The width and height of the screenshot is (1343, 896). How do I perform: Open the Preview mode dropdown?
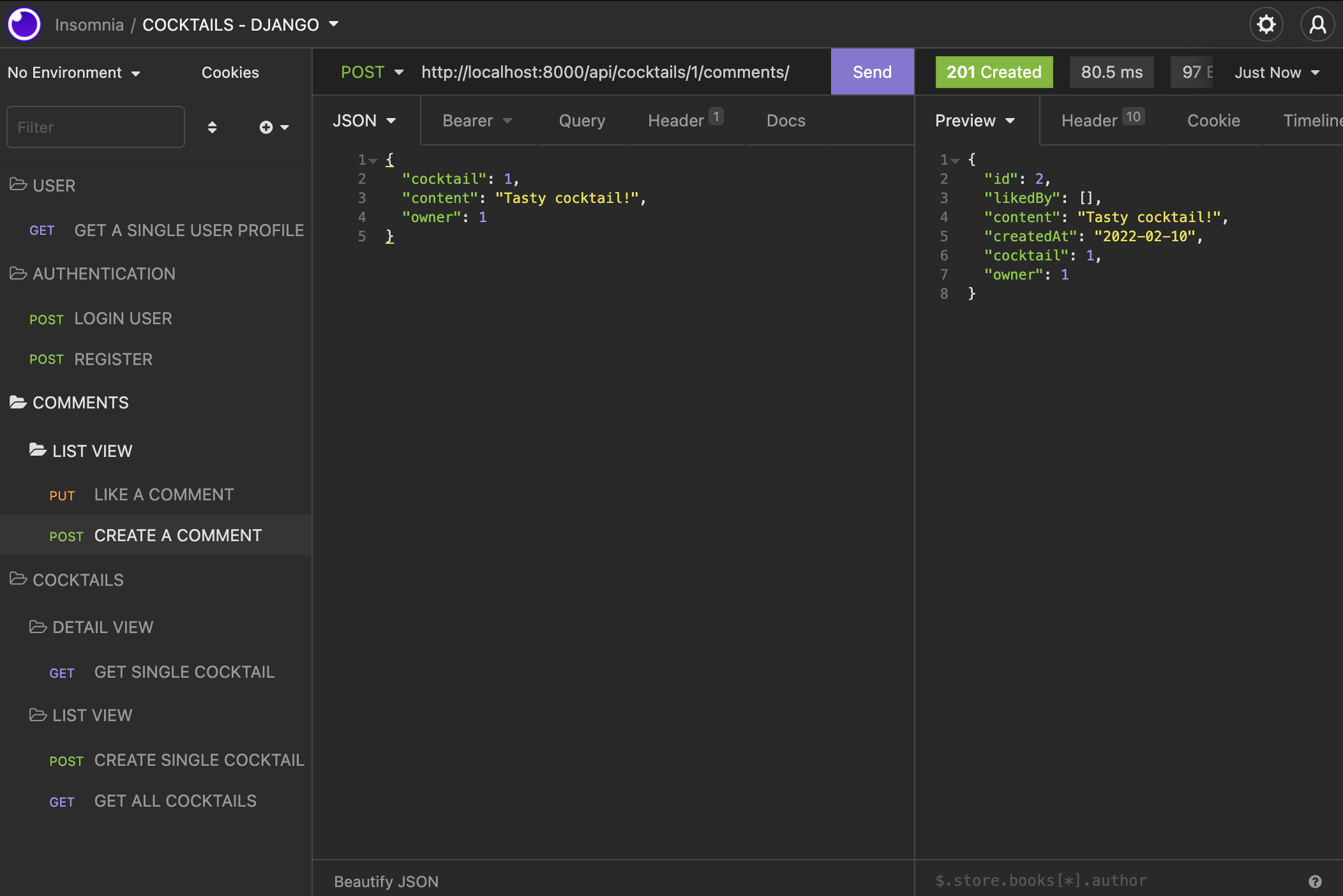pyautogui.click(x=975, y=121)
